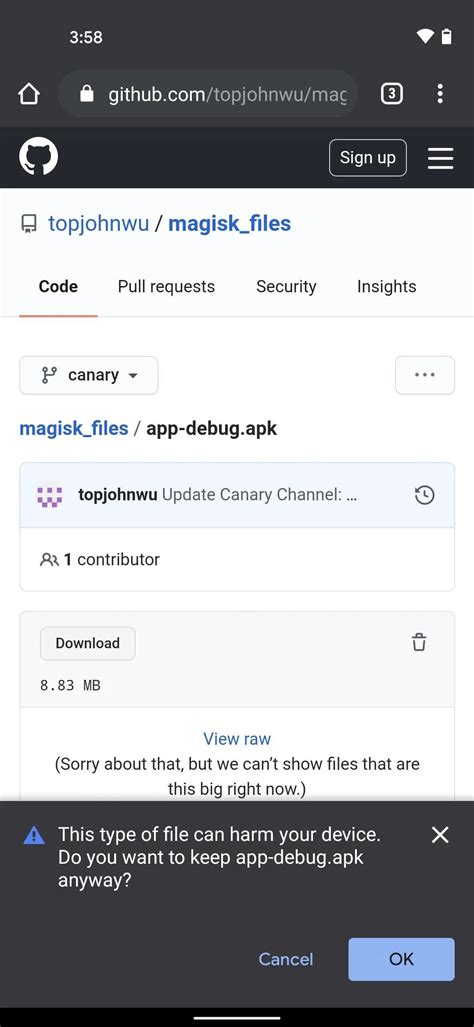Click the Sign up button
Image resolution: width=474 pixels, height=1027 pixels.
(x=368, y=158)
